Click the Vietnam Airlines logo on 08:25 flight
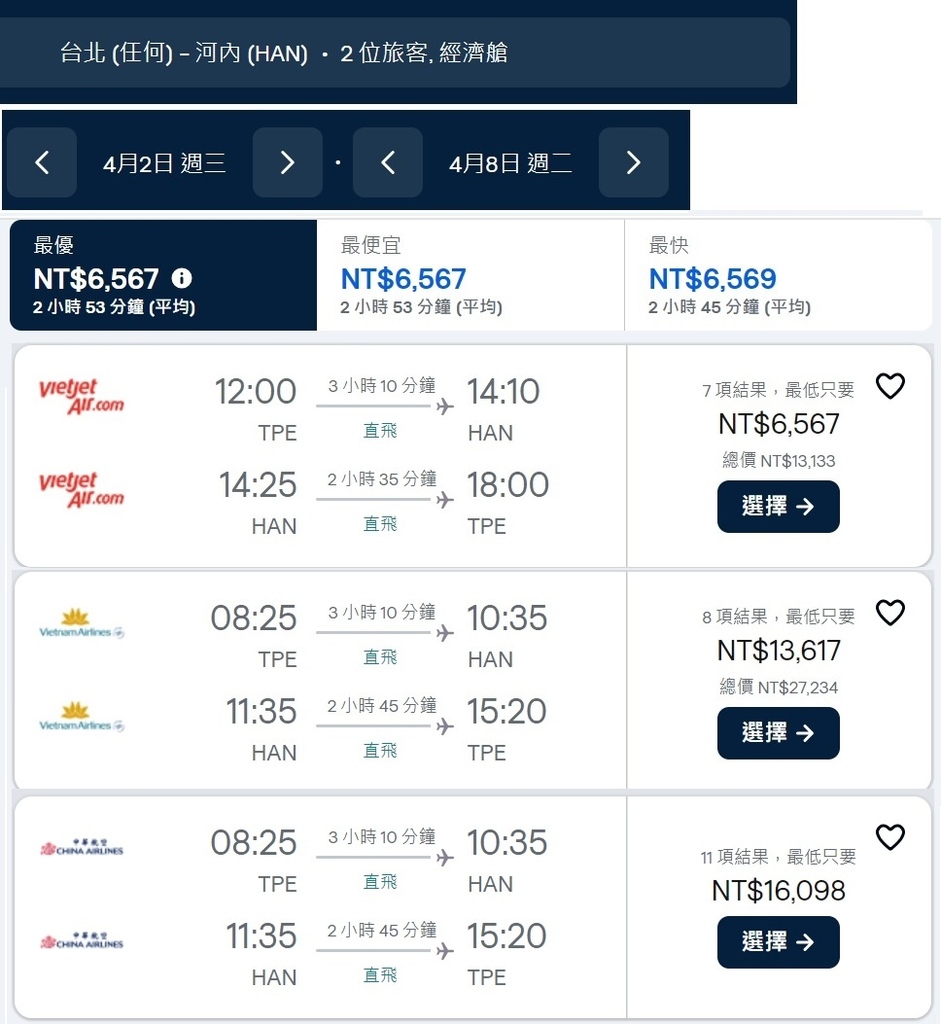This screenshot has width=941, height=1024. tap(82, 623)
